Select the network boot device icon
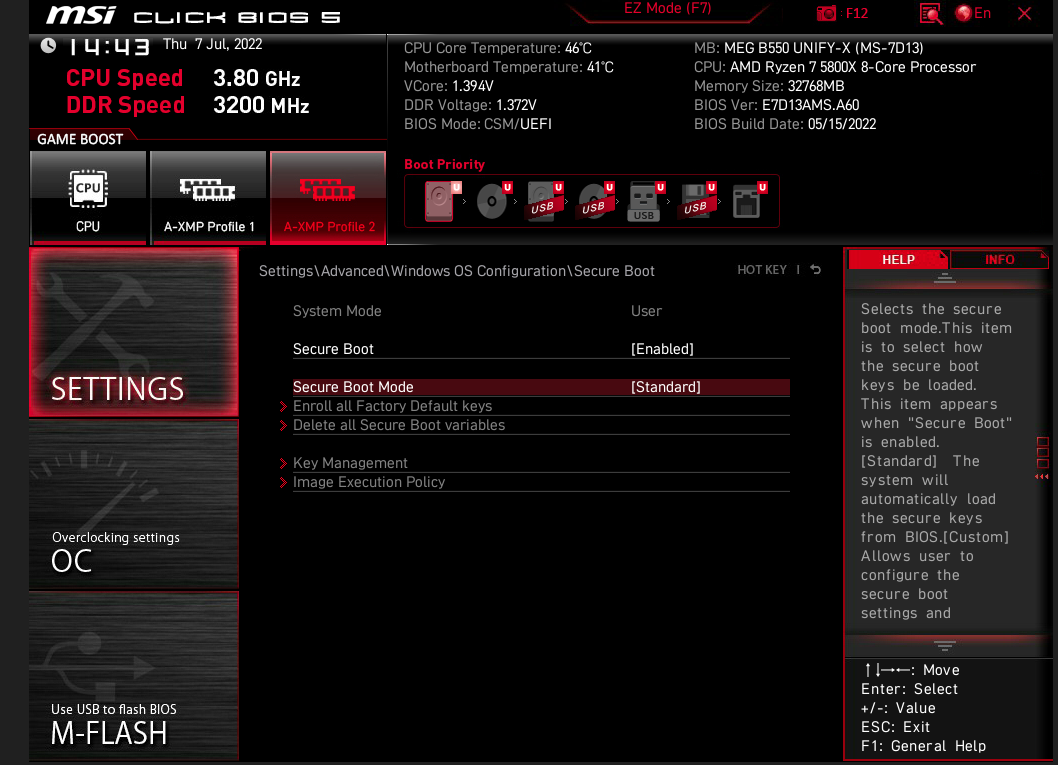The height and width of the screenshot is (765, 1058). [x=748, y=201]
